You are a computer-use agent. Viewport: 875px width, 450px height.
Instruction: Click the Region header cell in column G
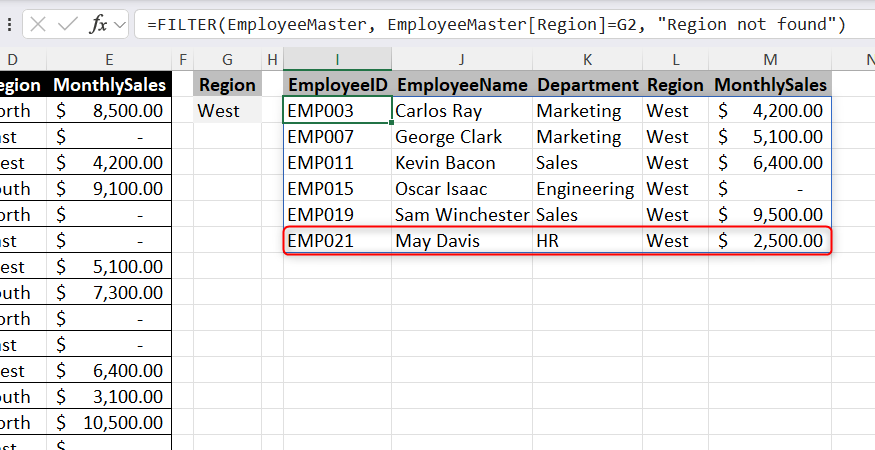227,85
